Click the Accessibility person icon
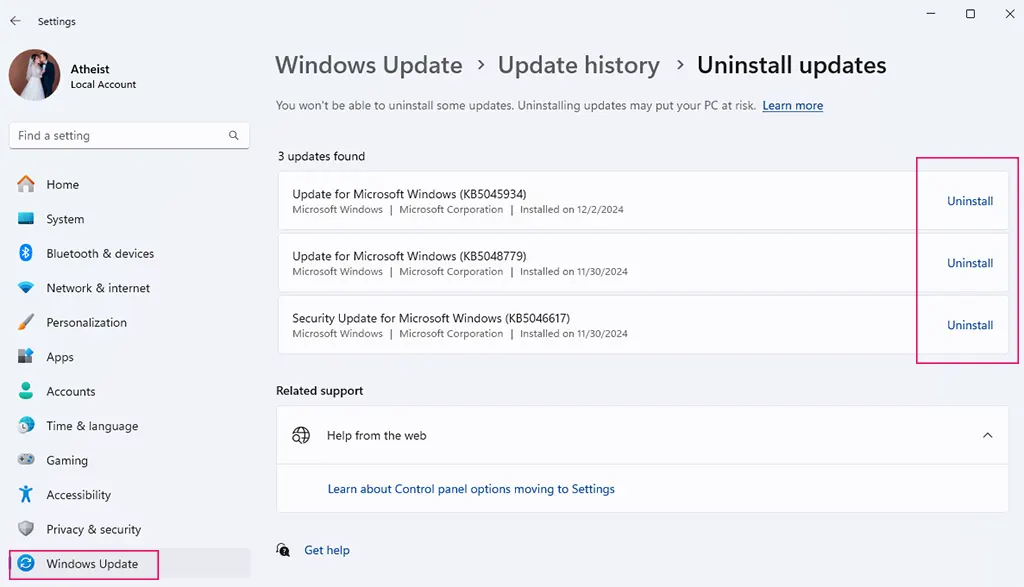1024x587 pixels. click(x=27, y=494)
